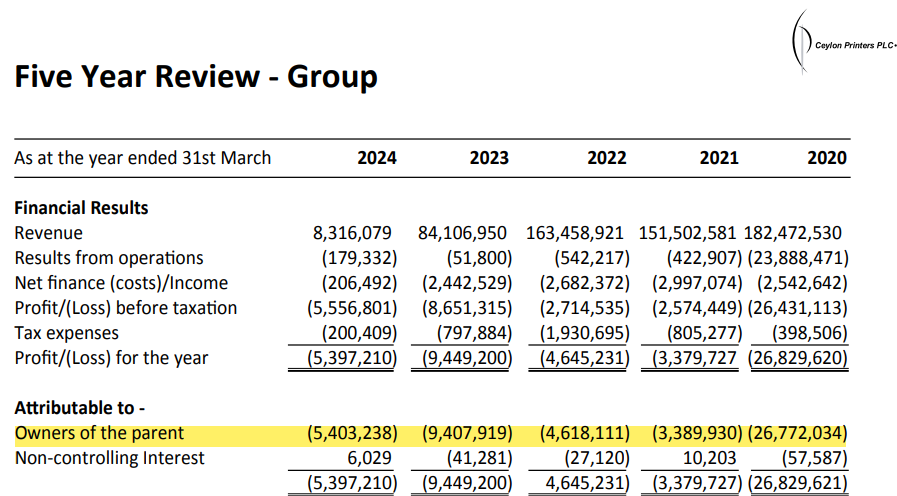Select owners value (9,407,919)
Viewport: 897px width, 496px height.
[x=467, y=433]
